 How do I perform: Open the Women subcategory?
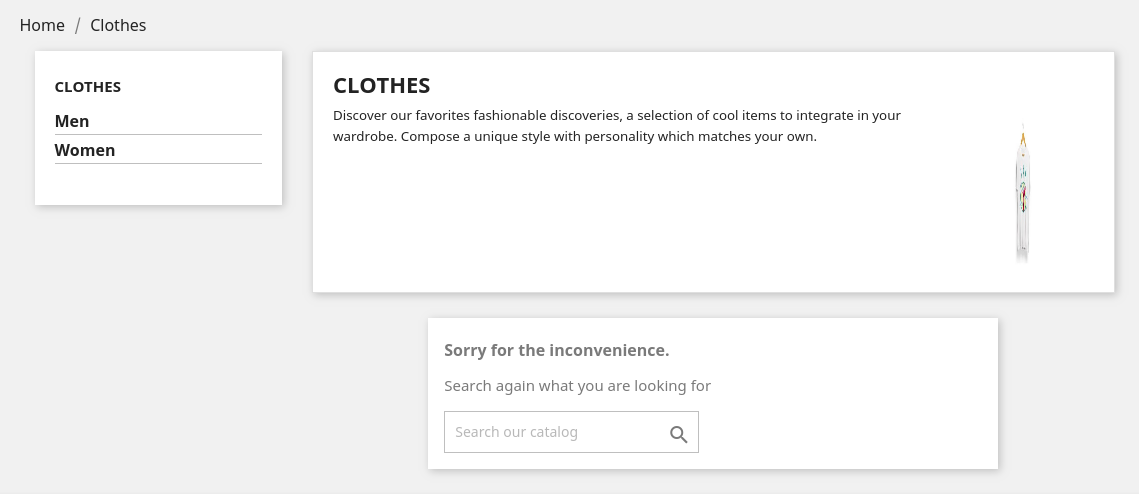85,150
